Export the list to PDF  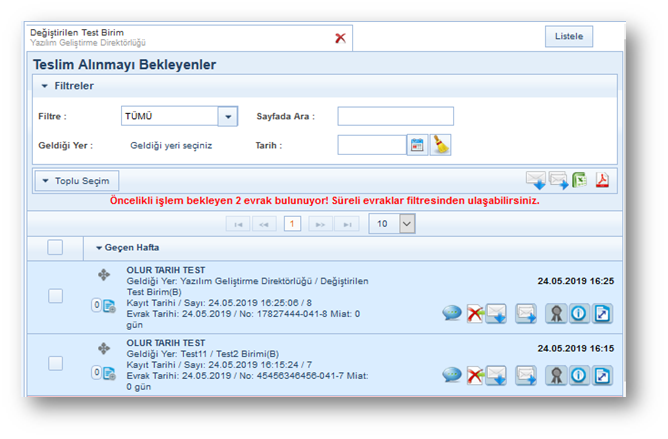click(603, 180)
